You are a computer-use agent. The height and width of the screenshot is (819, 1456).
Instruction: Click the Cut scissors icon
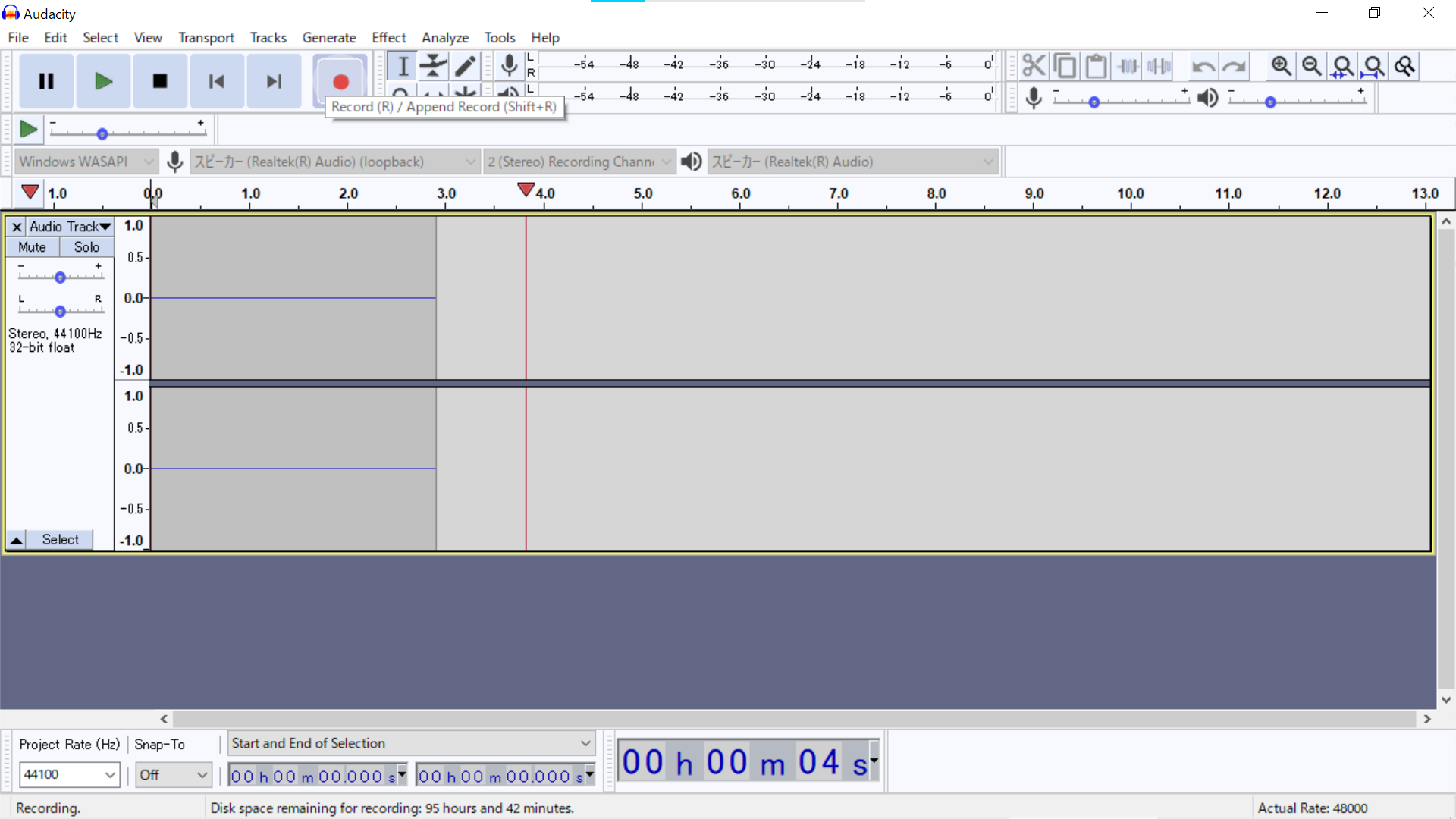[x=1034, y=66]
